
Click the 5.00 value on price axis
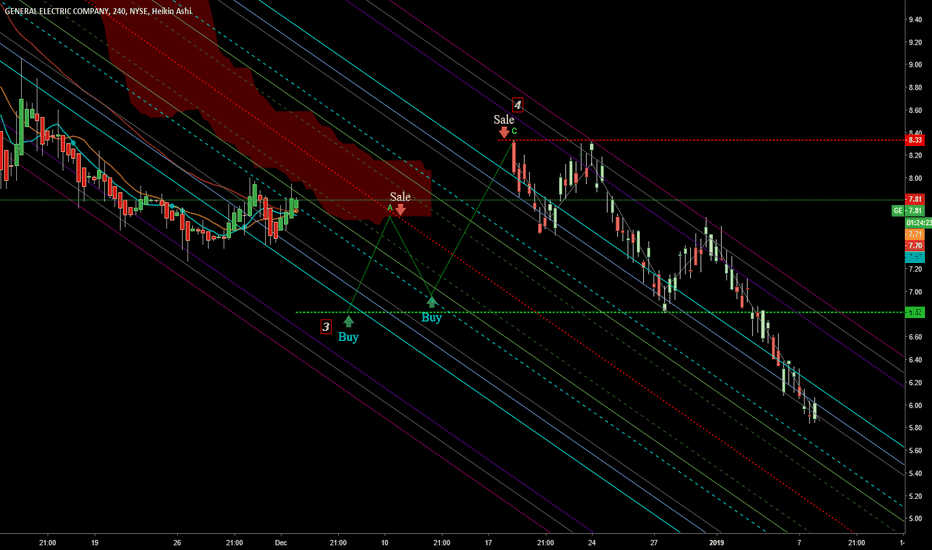915,518
